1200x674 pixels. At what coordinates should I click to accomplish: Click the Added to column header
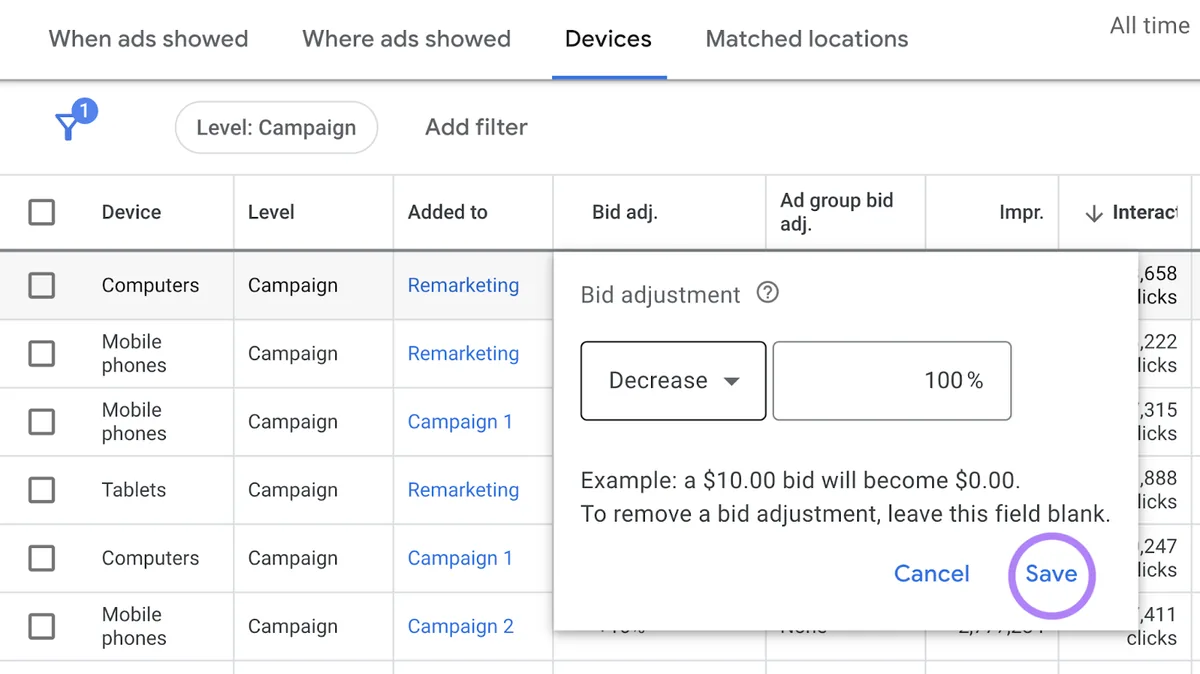coord(447,212)
